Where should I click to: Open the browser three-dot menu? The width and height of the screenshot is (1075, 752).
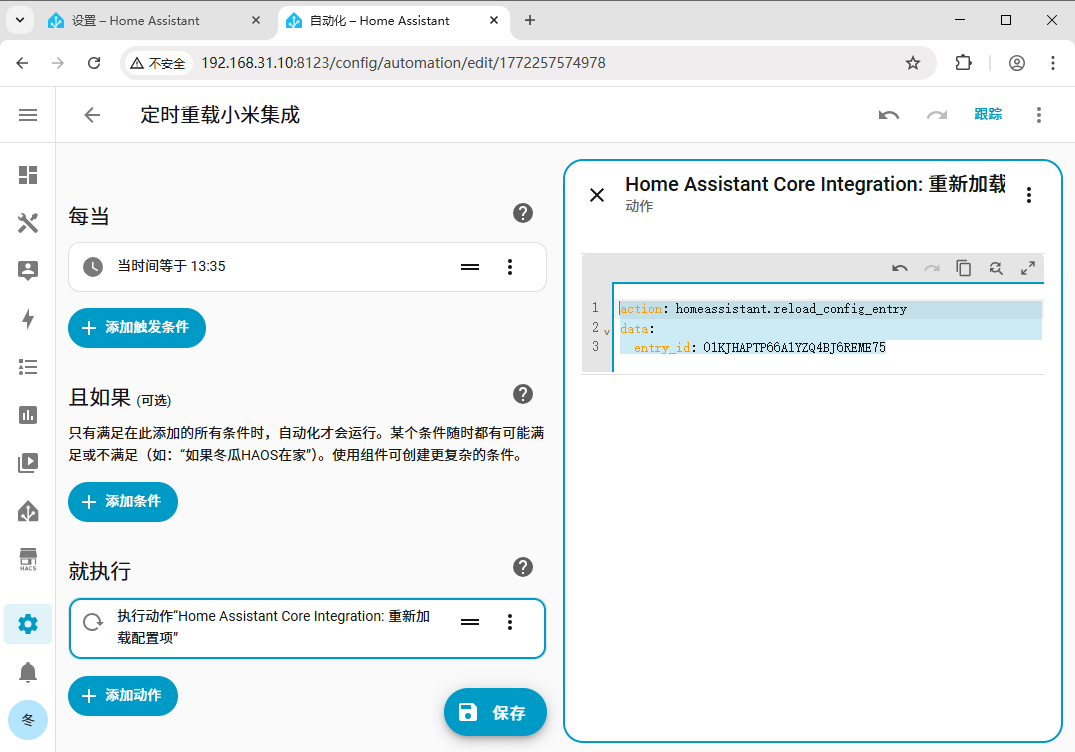[x=1053, y=63]
